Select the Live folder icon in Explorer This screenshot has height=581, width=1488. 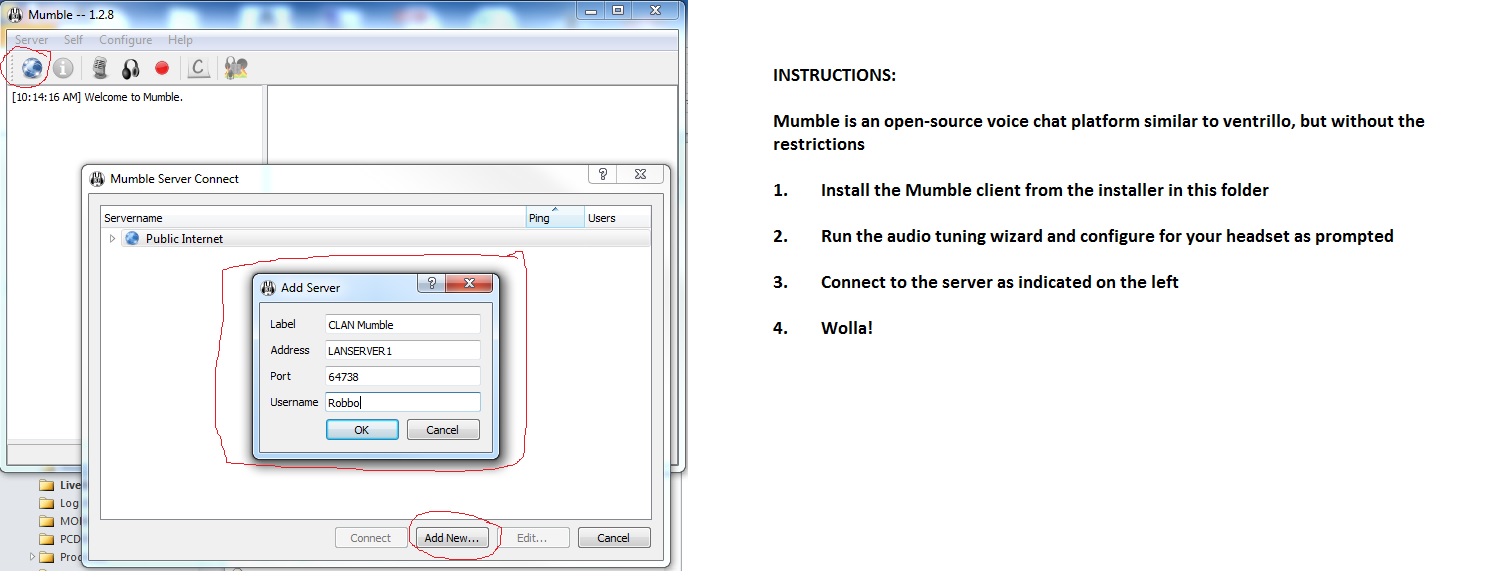click(x=46, y=485)
